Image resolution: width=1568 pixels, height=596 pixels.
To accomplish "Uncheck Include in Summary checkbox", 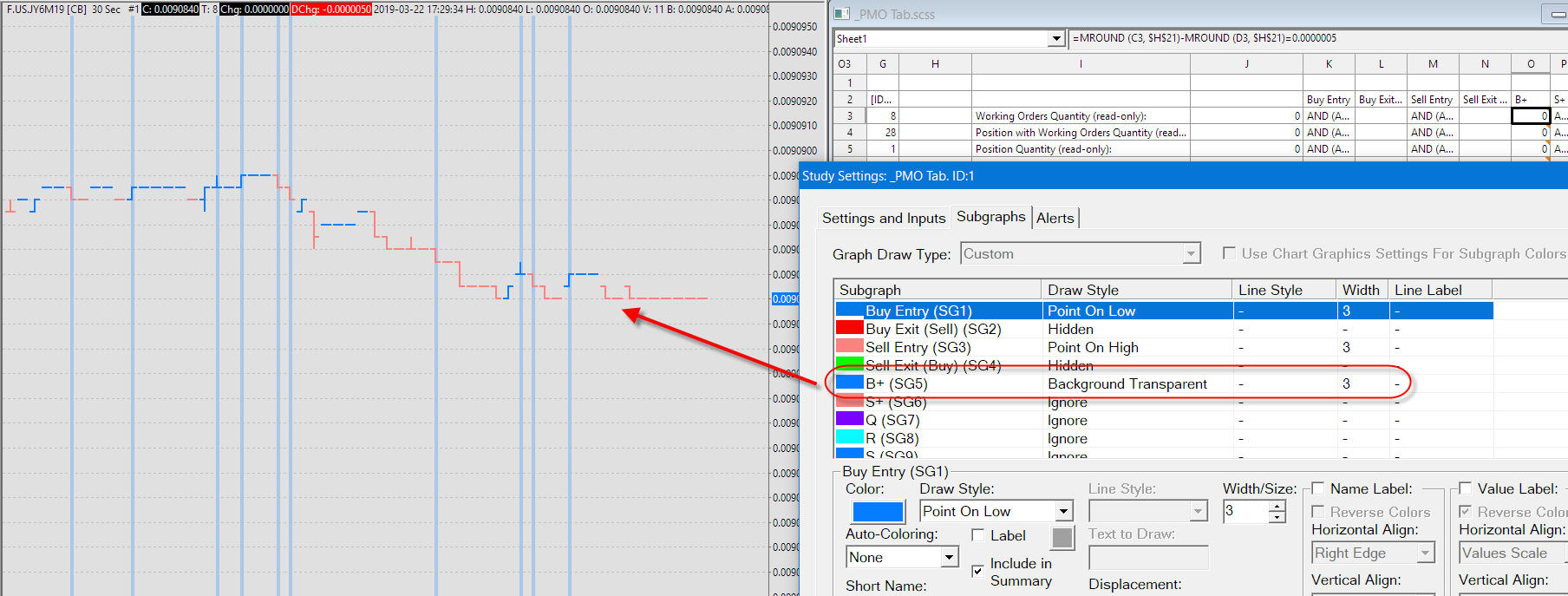I will point(977,571).
